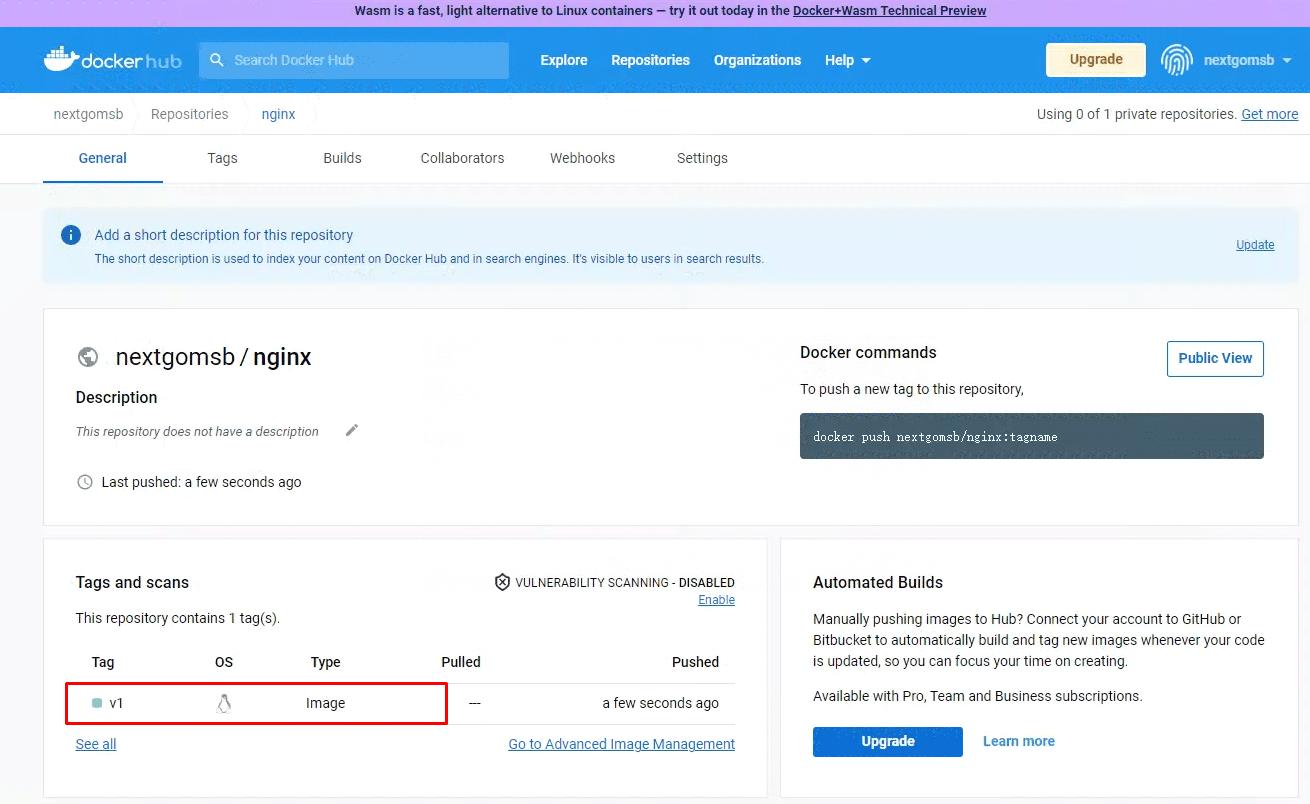1310x804 pixels.
Task: Click the blue info icon in banner
Action: tap(71, 235)
